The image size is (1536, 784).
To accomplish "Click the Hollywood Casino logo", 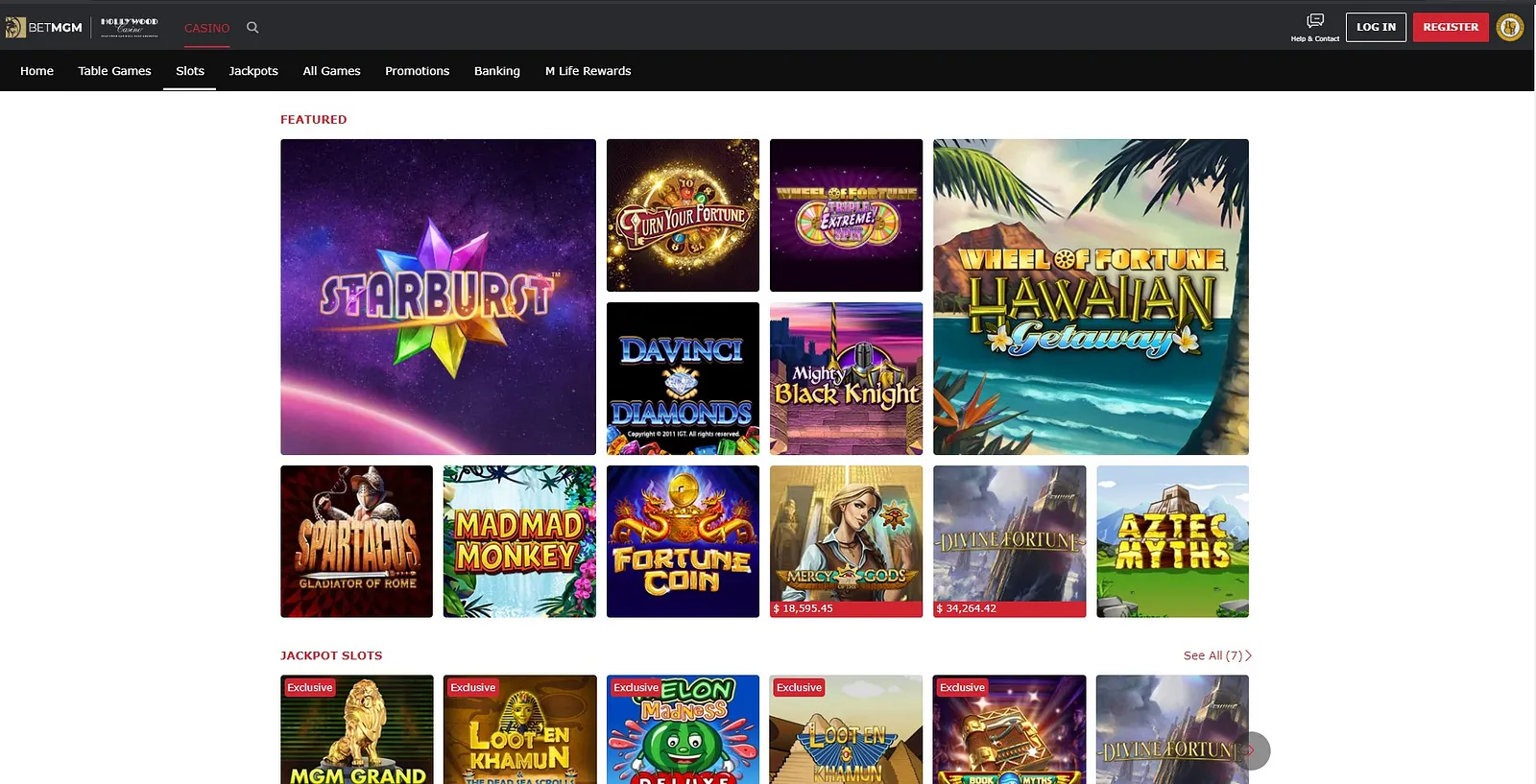I will point(130,27).
